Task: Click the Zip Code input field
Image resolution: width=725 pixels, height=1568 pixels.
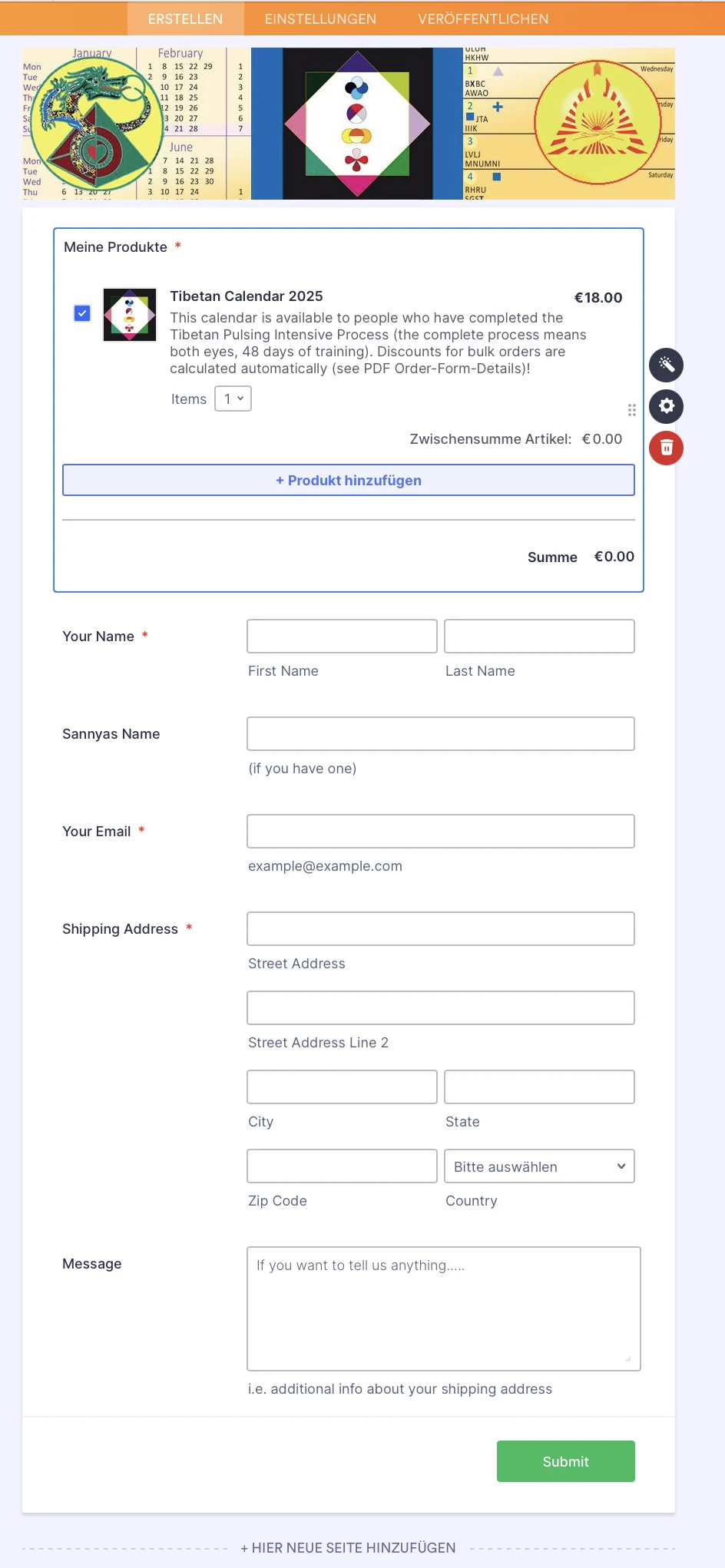Action: click(x=341, y=1165)
